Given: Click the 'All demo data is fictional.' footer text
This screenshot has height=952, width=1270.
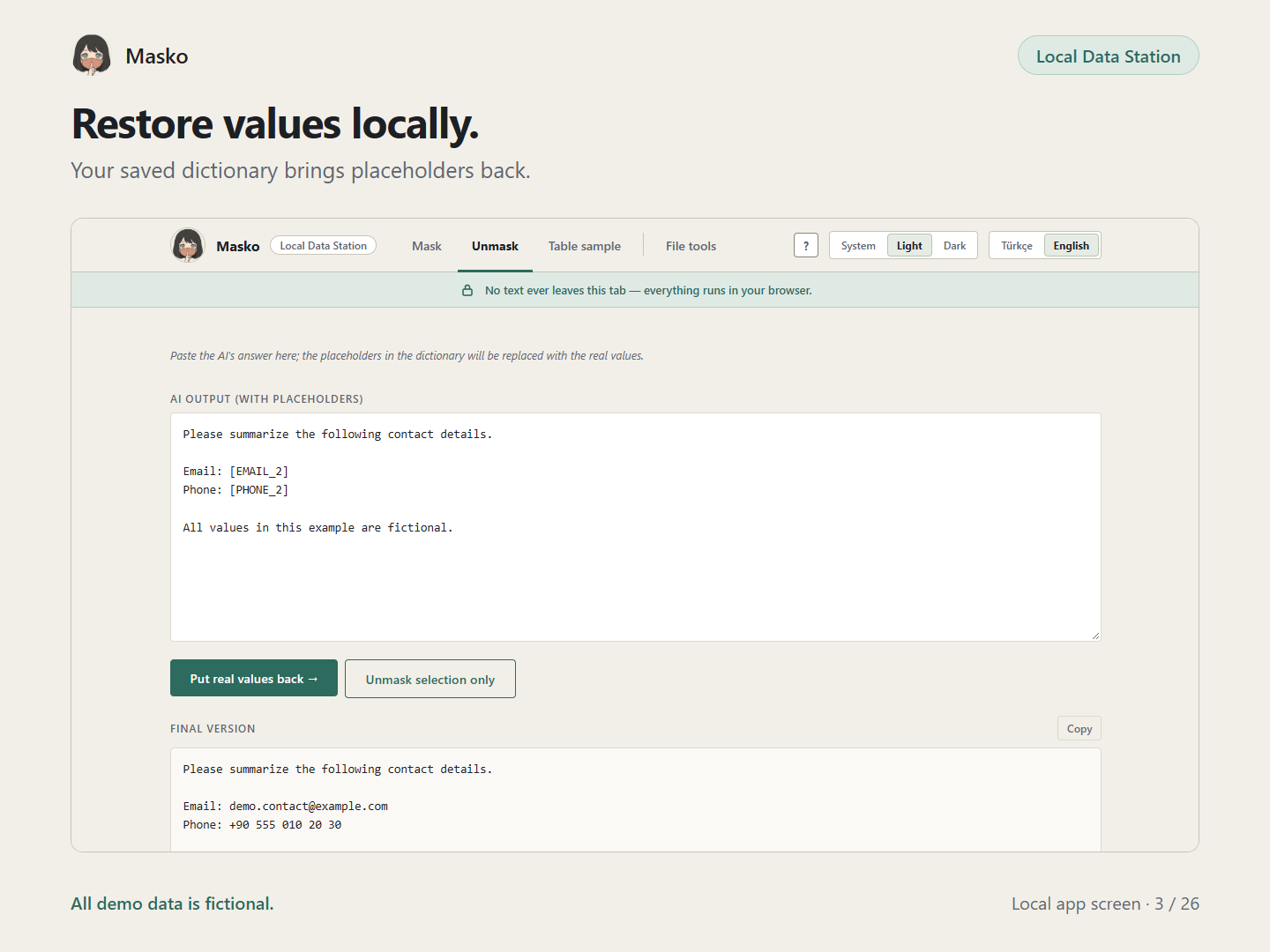Looking at the screenshot, I should 172,904.
